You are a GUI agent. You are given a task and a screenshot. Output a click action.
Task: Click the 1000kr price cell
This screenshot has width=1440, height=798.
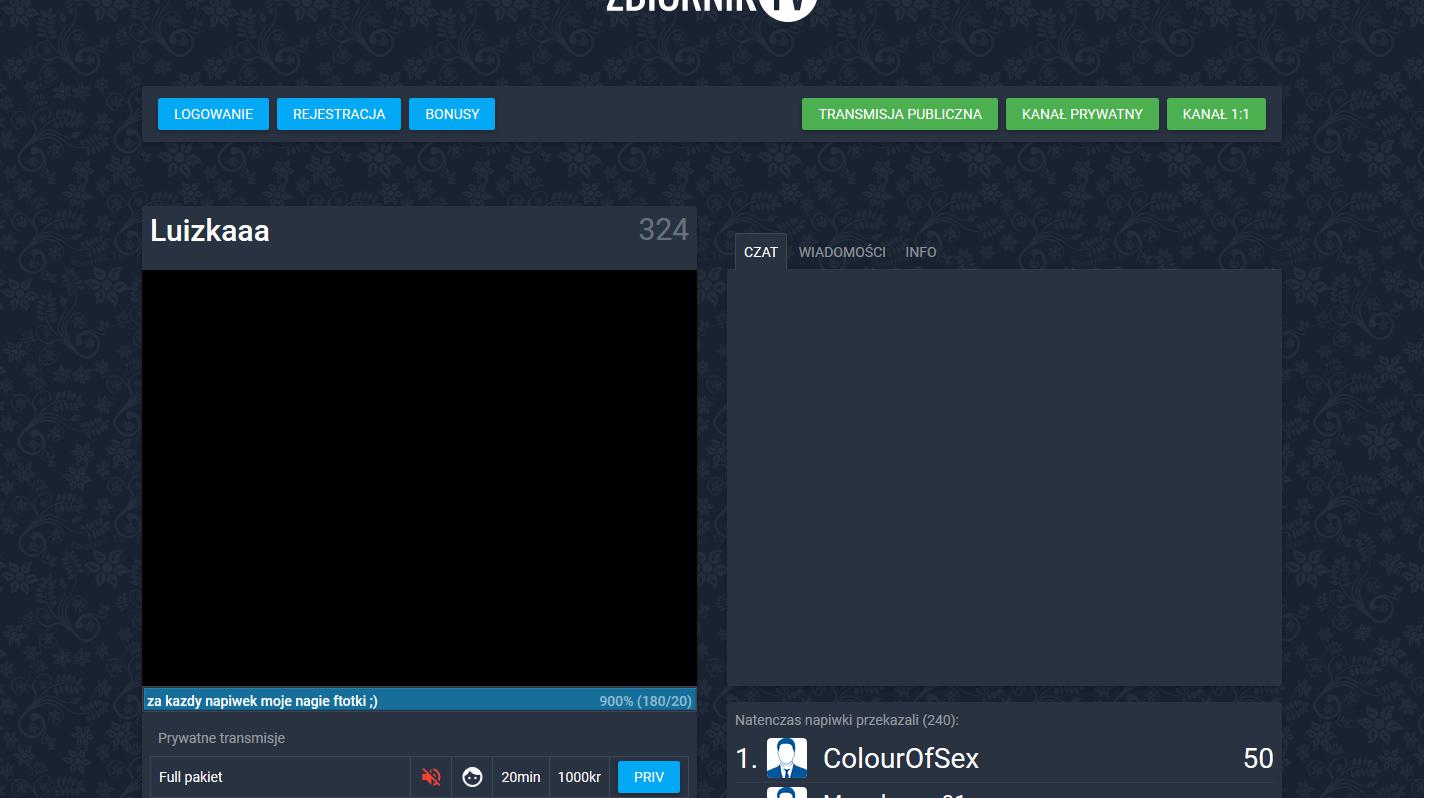click(579, 776)
